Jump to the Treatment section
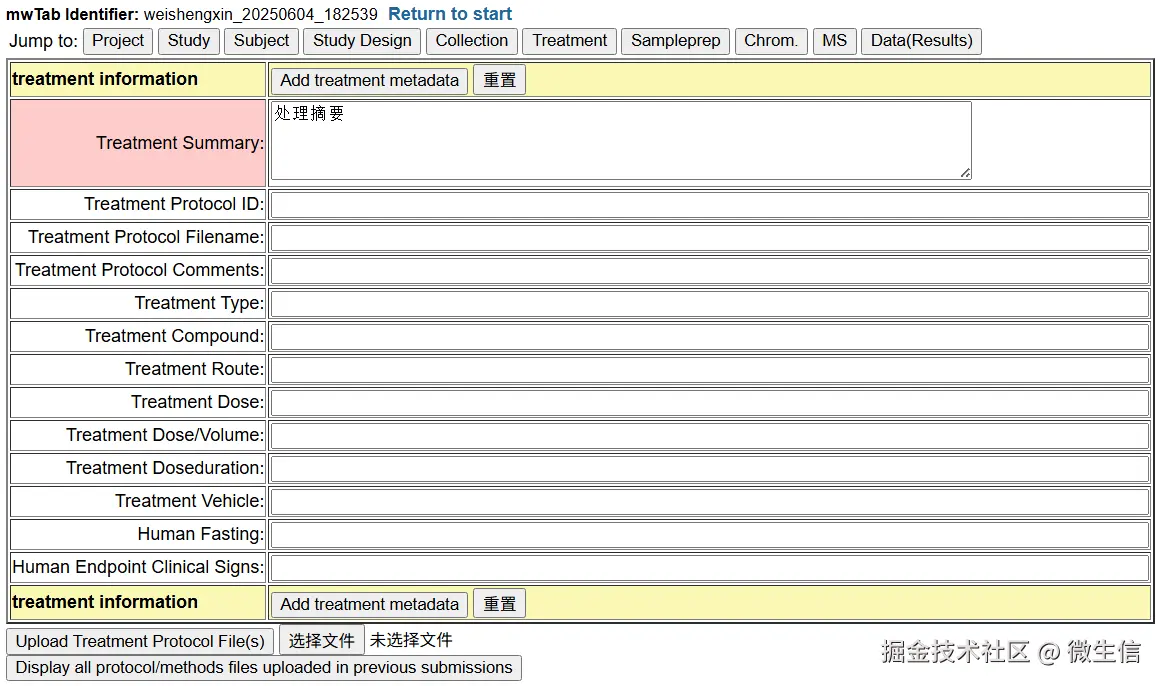 pos(569,41)
